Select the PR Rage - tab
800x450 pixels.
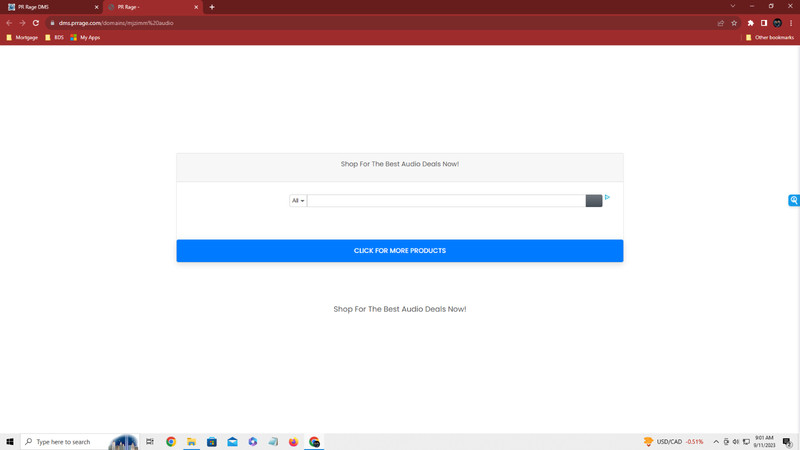coord(151,7)
